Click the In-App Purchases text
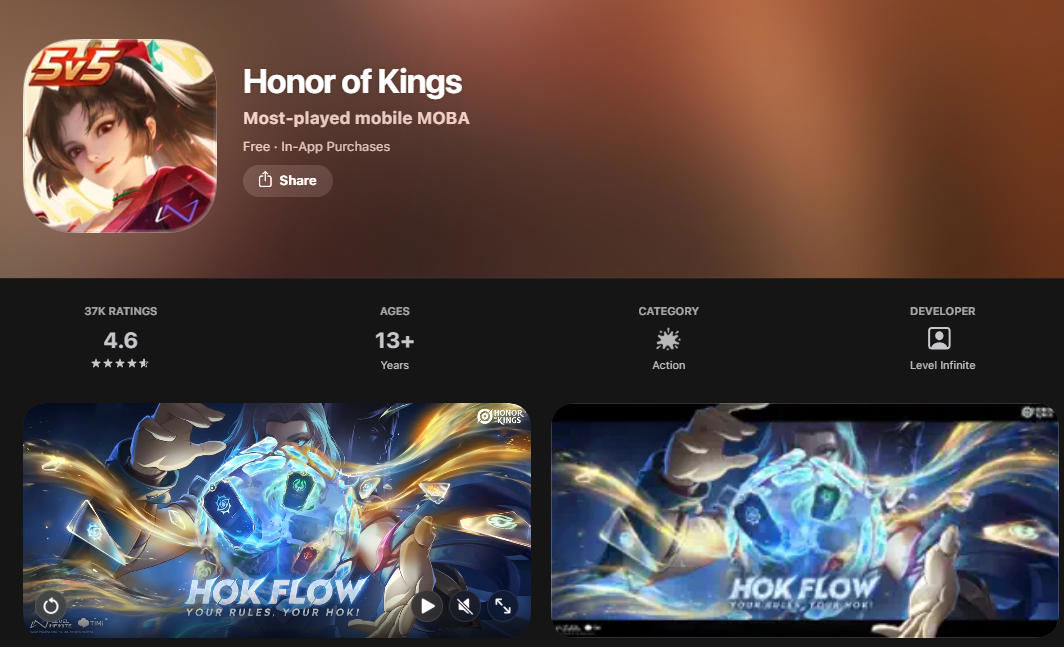Viewport: 1064px width, 647px height. (x=336, y=147)
